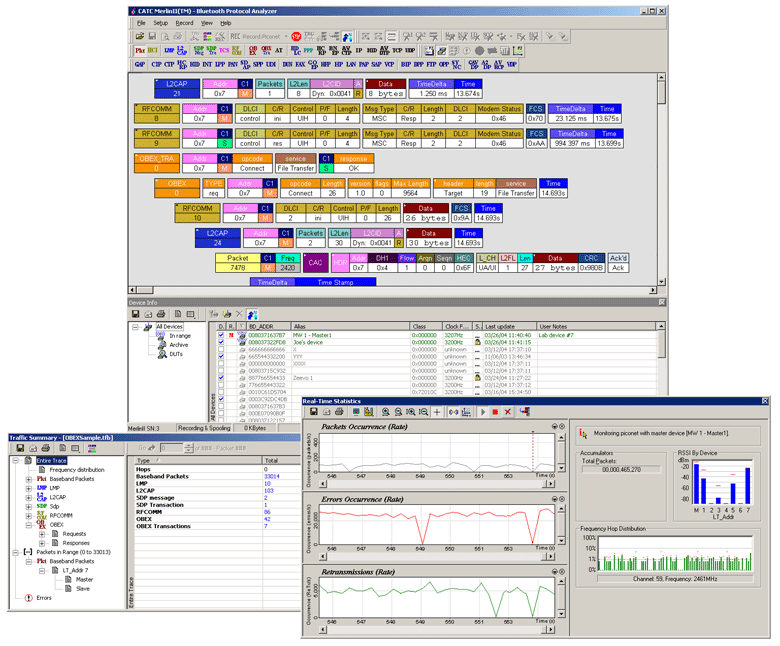Screen dimensions: 780x646
Task: Open a trace file with the folder icon
Action: click(x=140, y=36)
